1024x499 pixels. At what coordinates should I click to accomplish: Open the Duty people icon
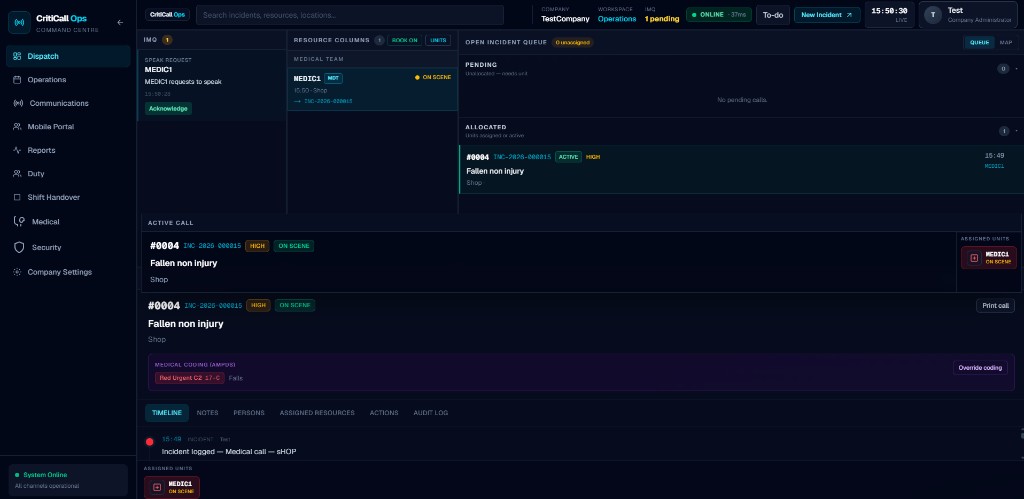17,174
